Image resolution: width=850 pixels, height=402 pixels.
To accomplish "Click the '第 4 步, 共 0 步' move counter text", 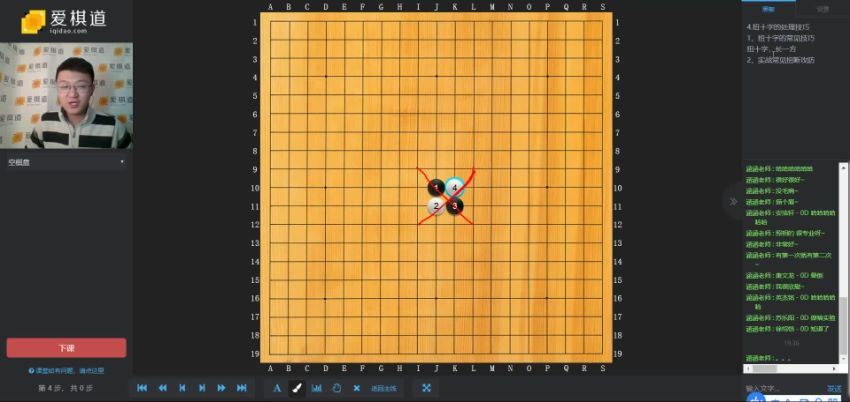I will point(66,388).
